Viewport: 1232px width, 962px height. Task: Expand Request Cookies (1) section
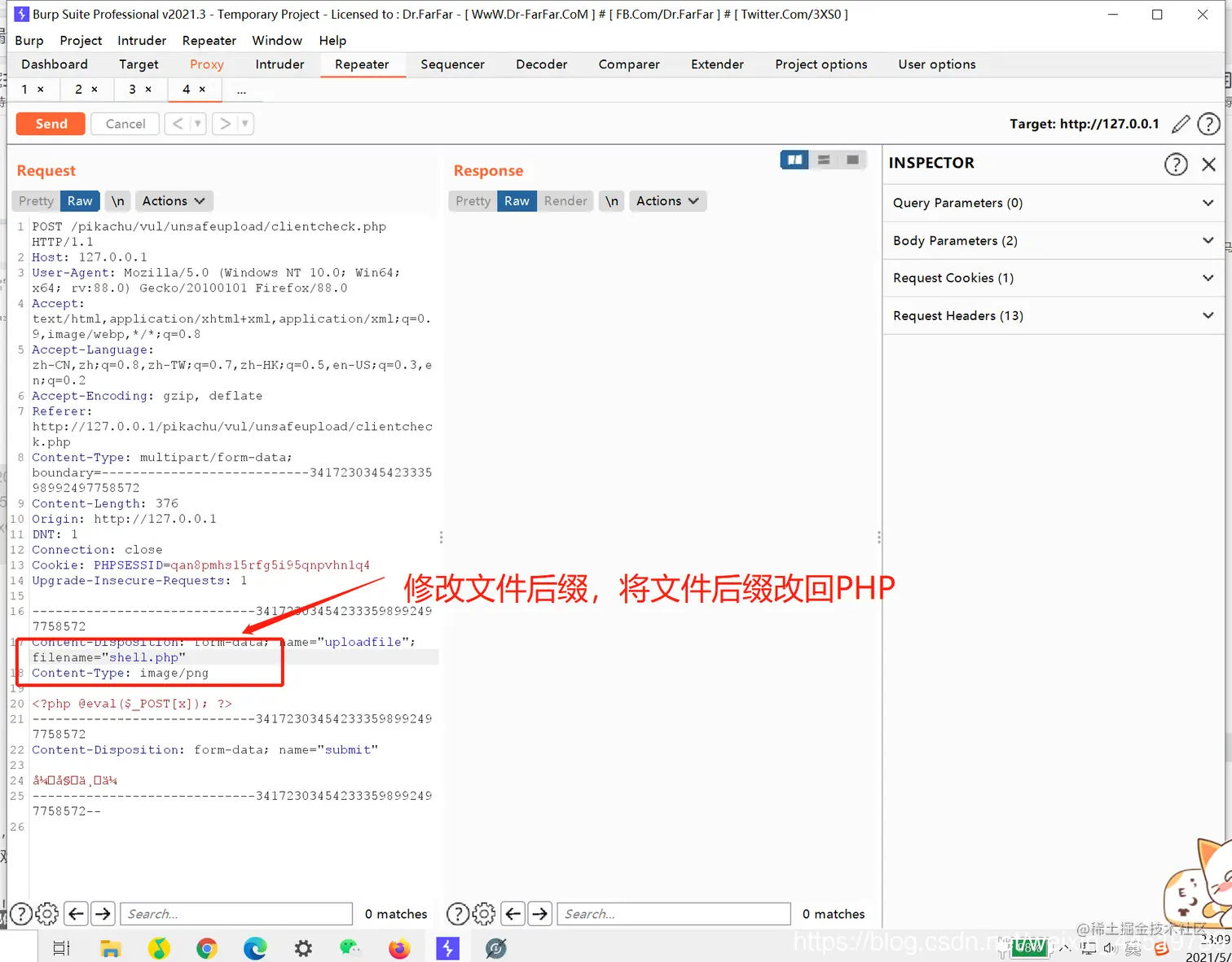coord(1055,278)
